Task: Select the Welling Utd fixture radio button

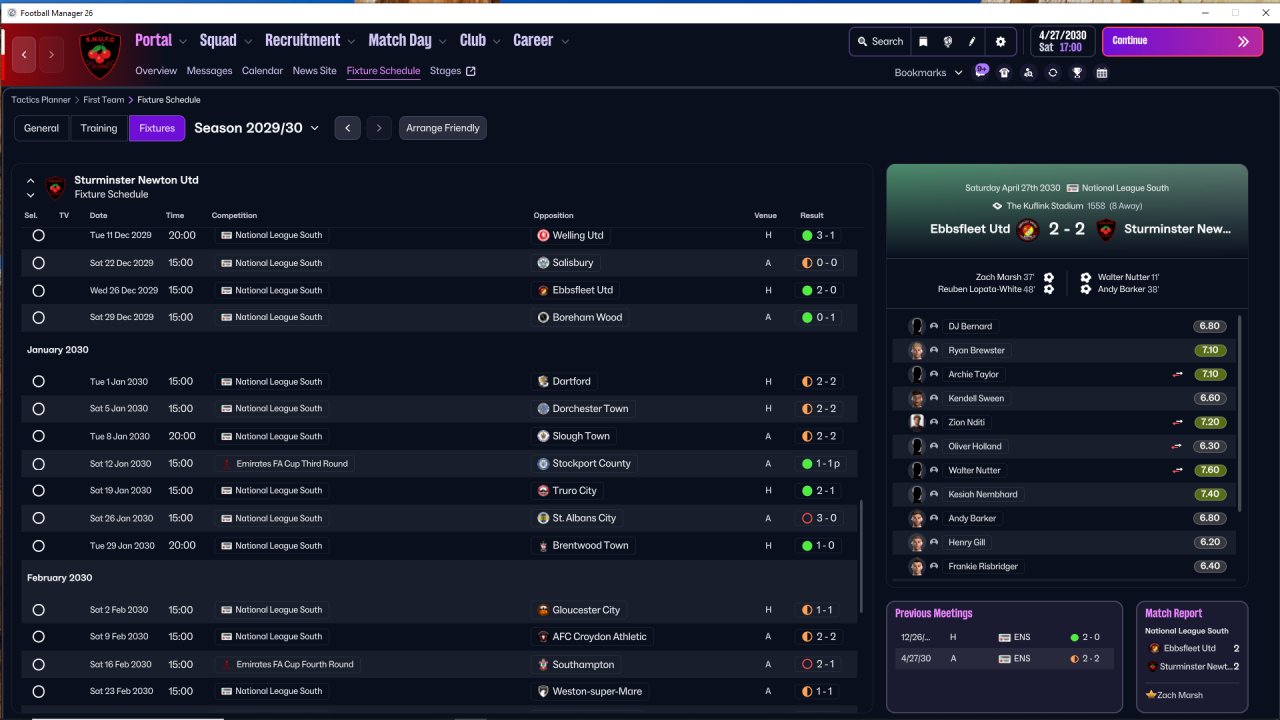Action: (x=38, y=236)
